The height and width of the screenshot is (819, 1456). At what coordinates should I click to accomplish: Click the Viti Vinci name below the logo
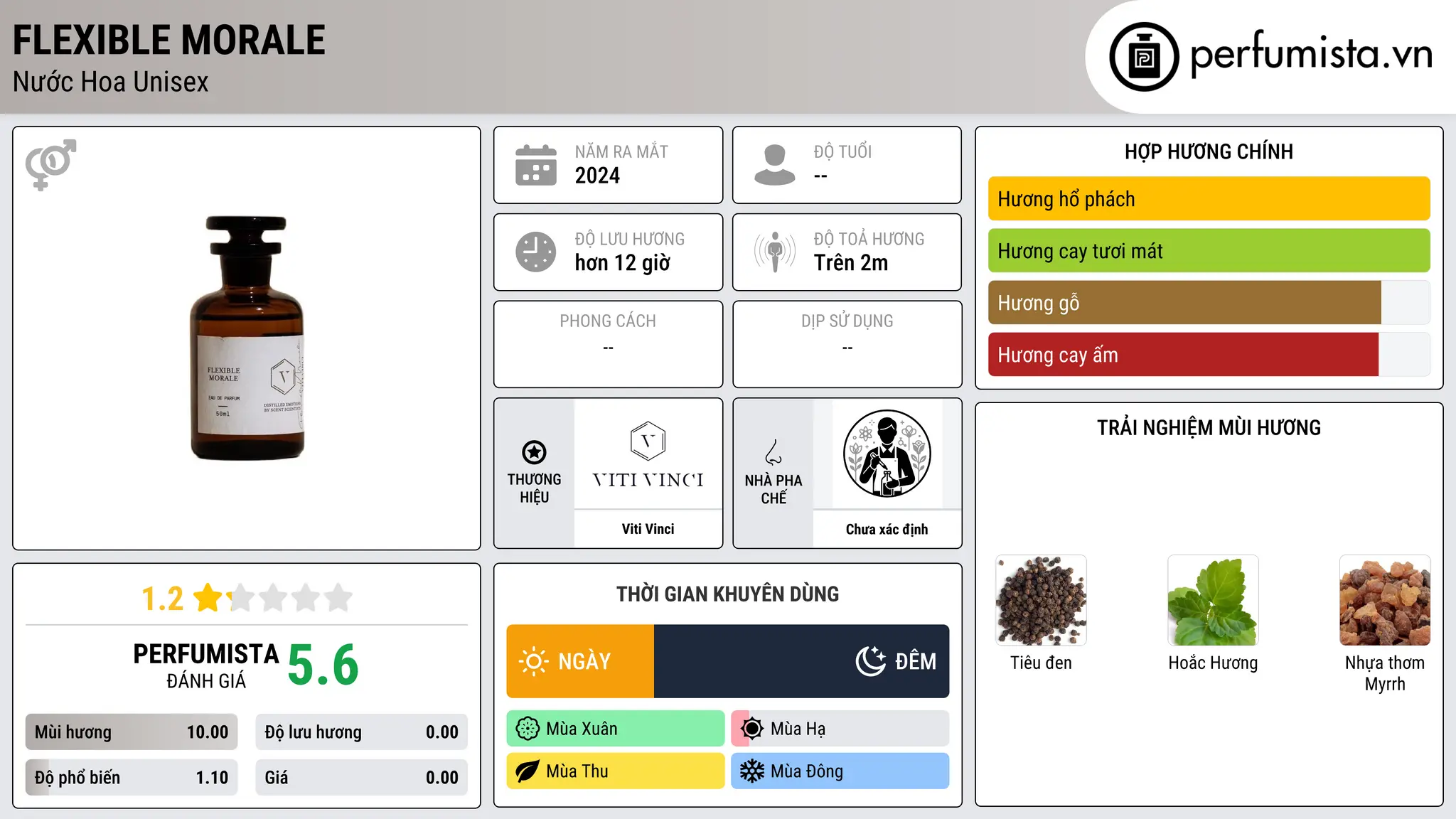coord(648,529)
